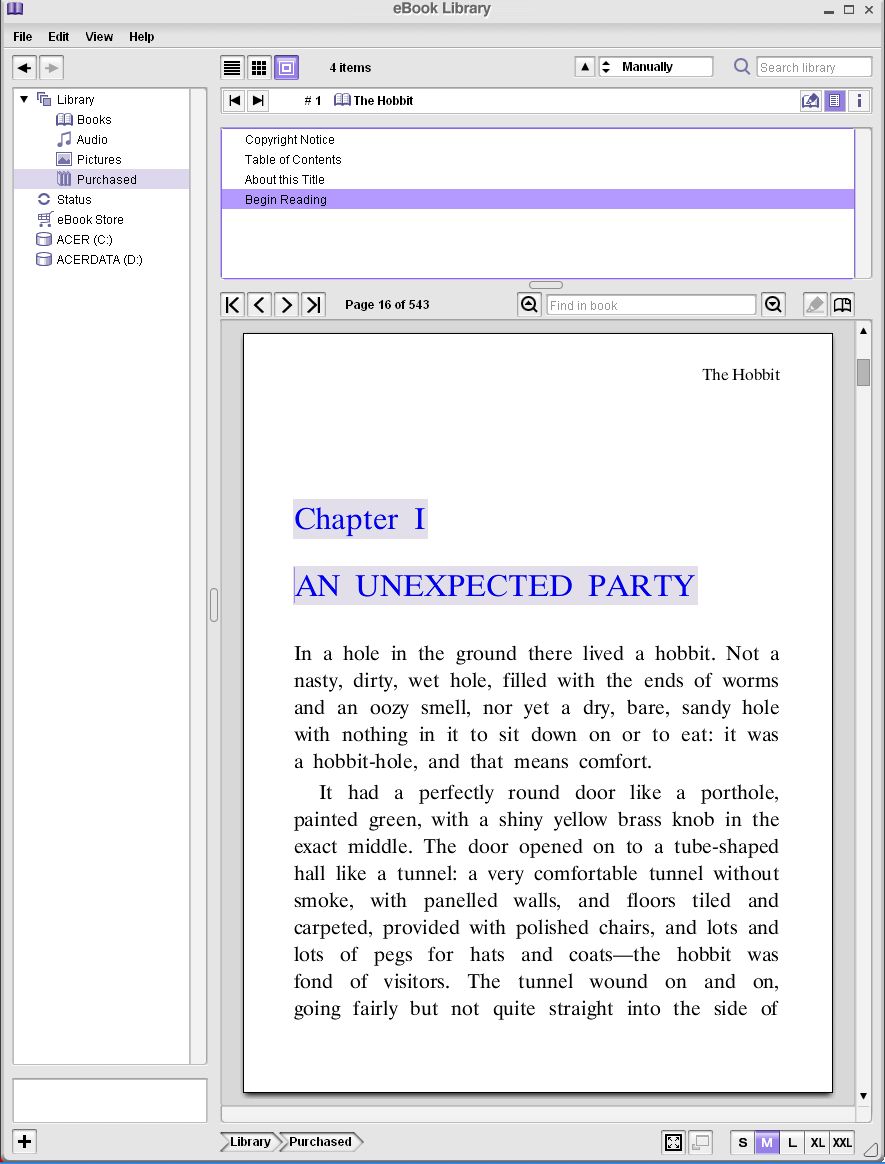Open the File menu
The width and height of the screenshot is (885, 1164).
pos(23,36)
